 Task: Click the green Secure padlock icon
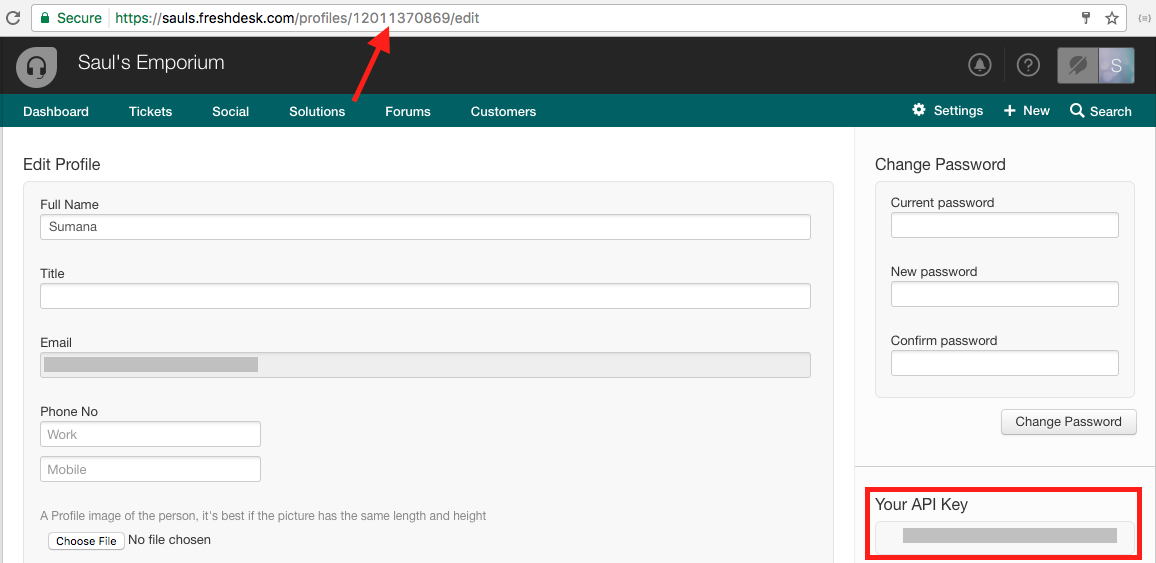[x=46, y=18]
